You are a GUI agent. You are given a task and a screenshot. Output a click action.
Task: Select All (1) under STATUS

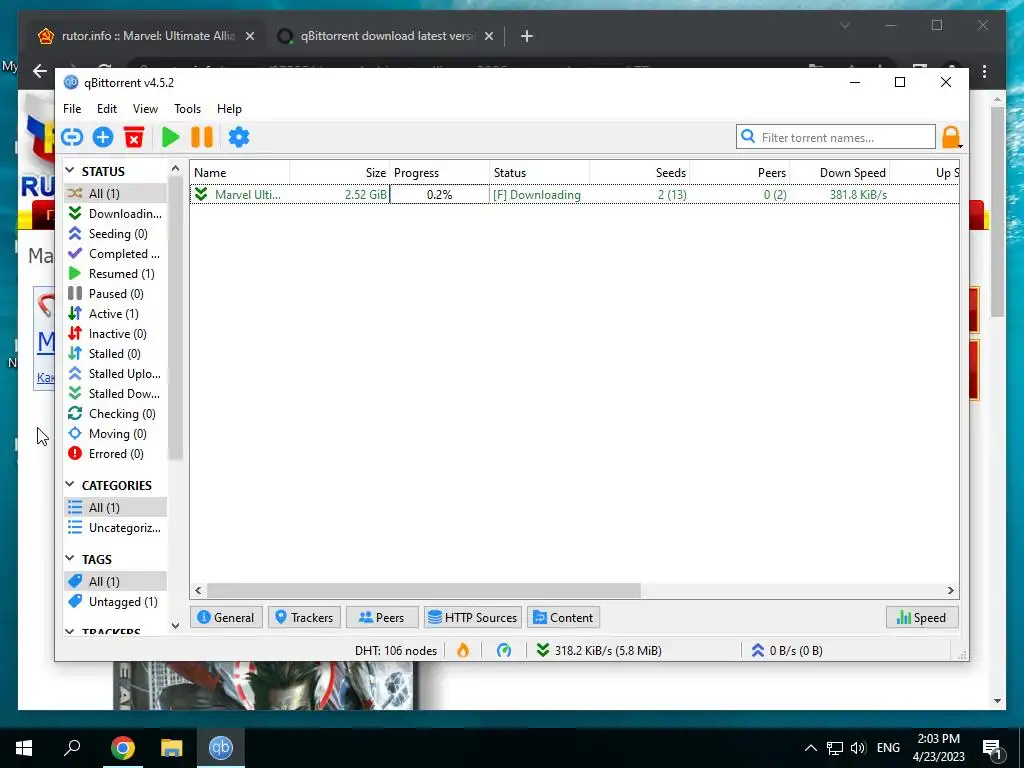click(115, 193)
